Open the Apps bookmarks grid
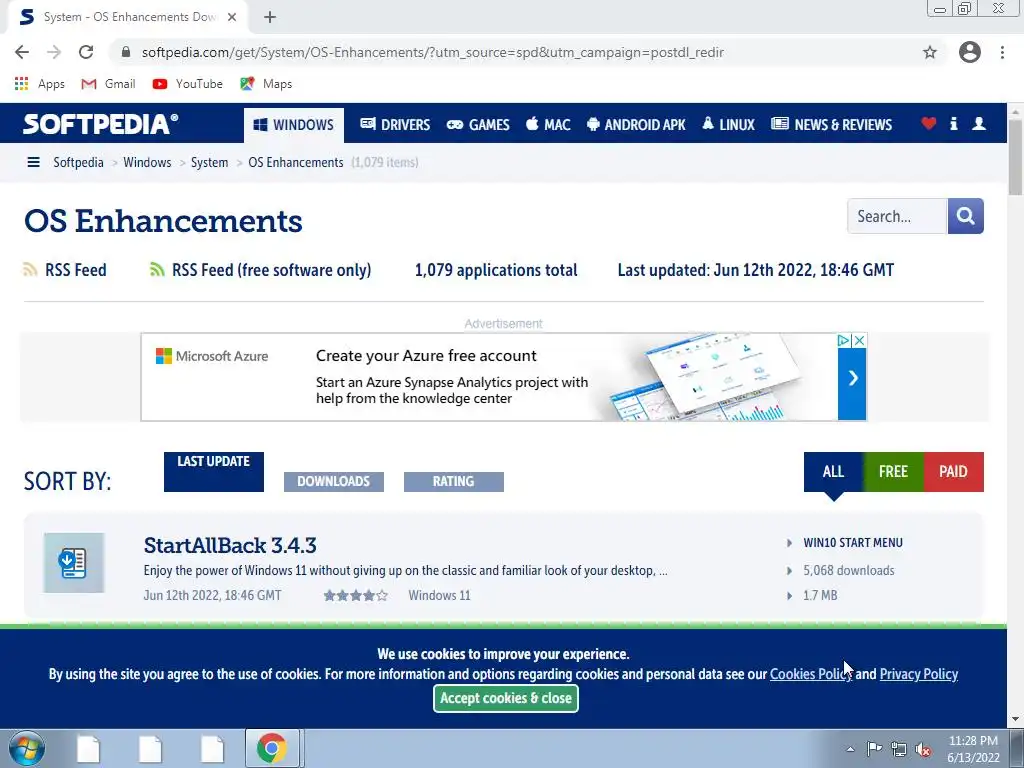The image size is (1024, 768). [x=40, y=84]
